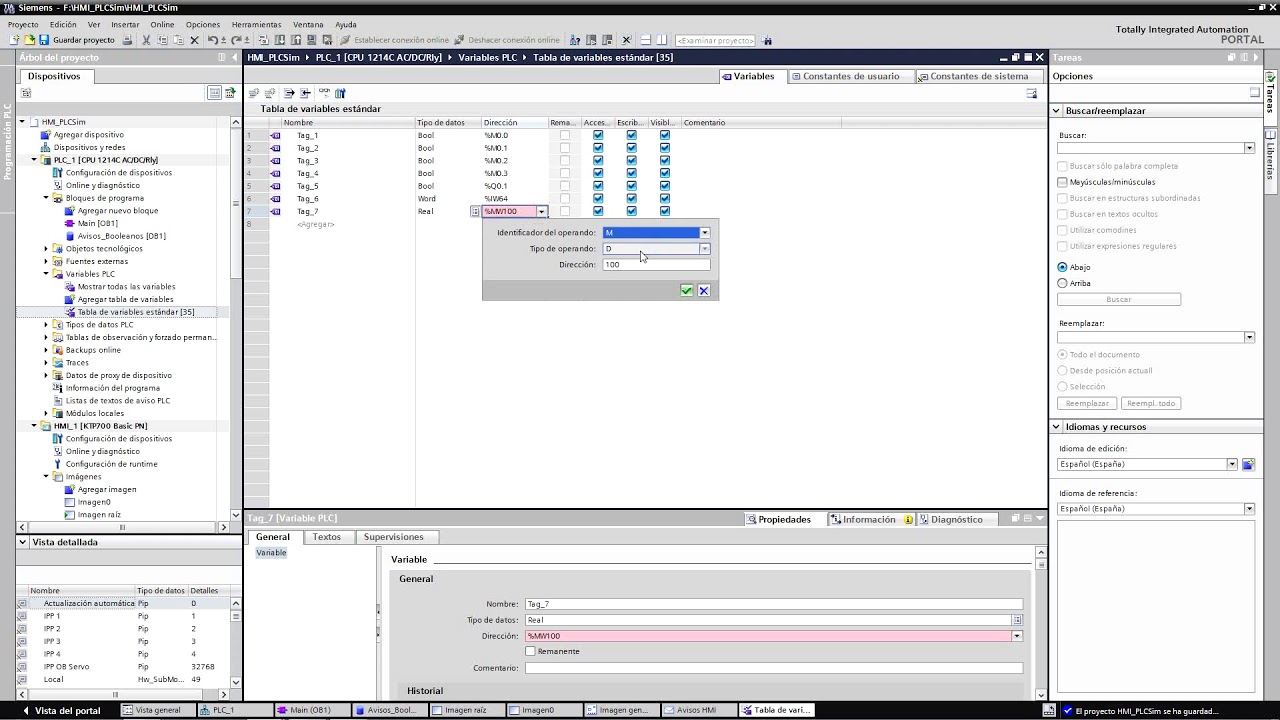Switch to Supervisiones properties tab
This screenshot has height=720, width=1280.
394,537
